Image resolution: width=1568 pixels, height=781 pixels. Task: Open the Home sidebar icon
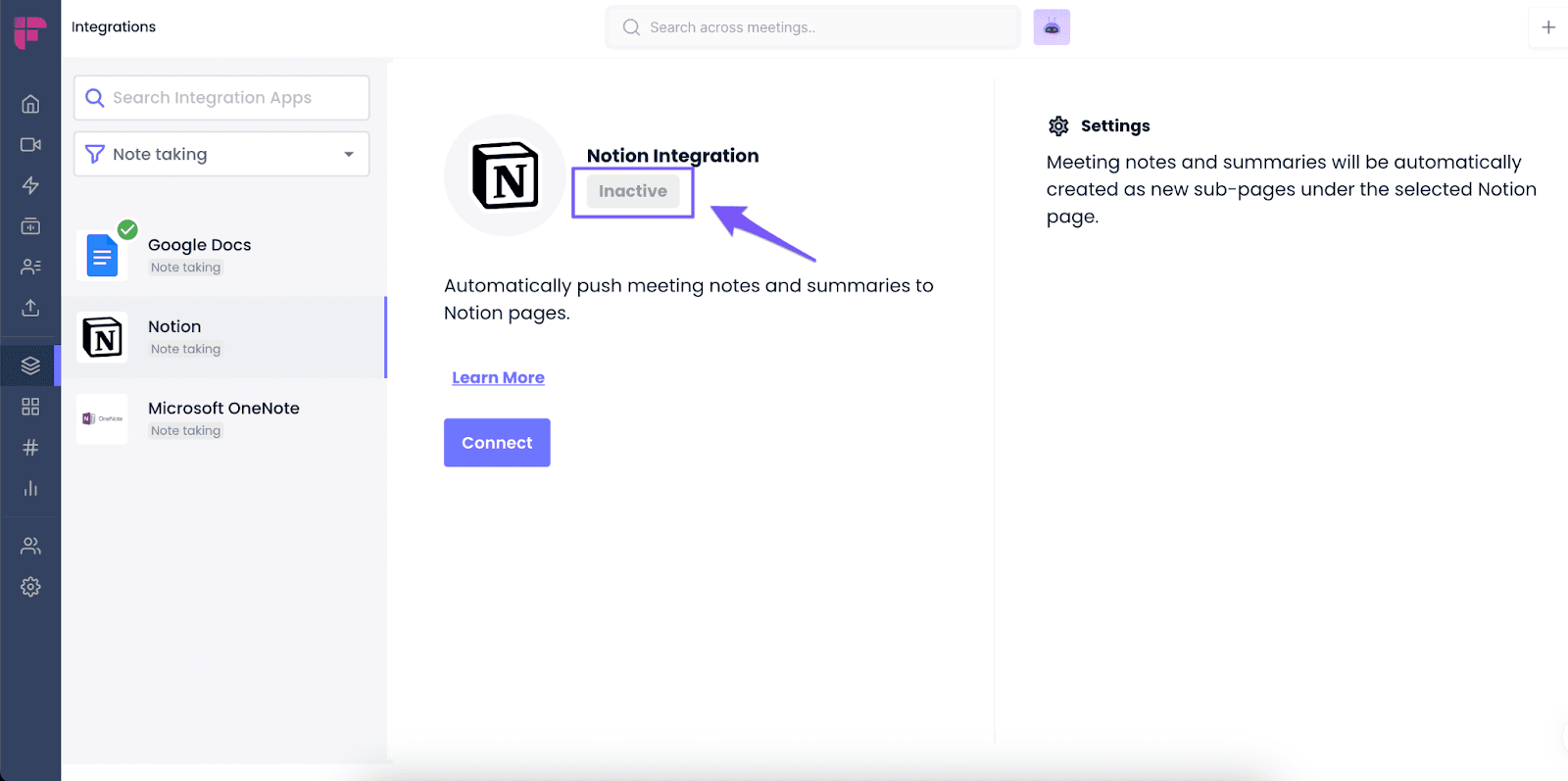point(30,104)
